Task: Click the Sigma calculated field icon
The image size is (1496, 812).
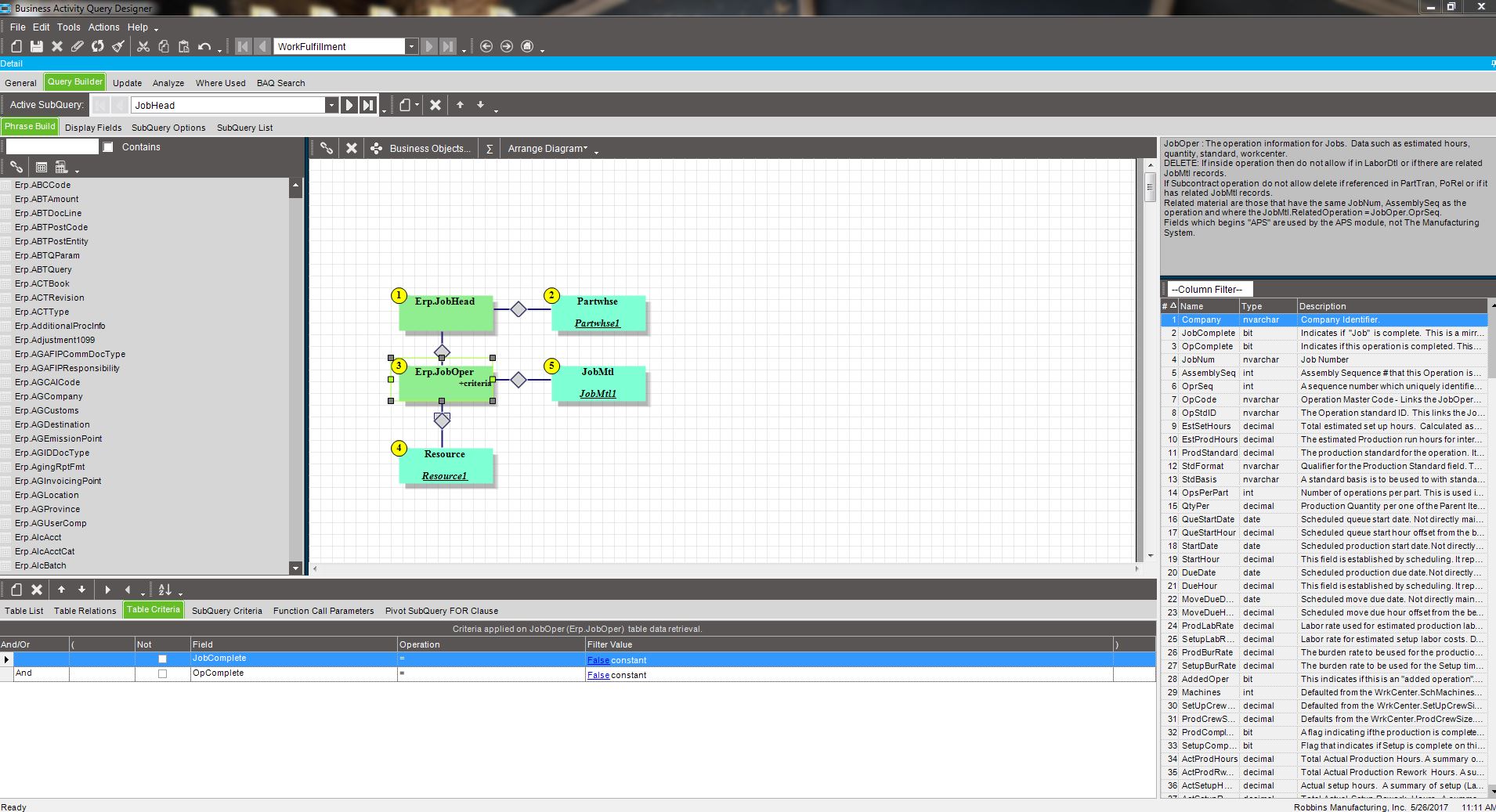Action: point(490,148)
